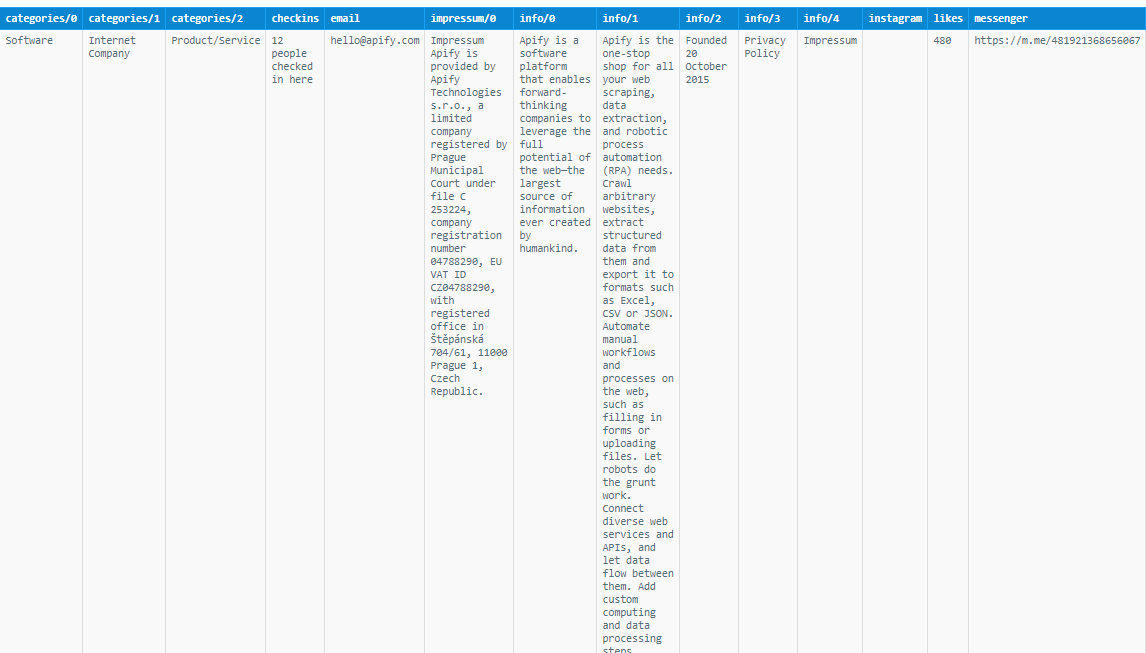Click the instagram column header
Image resolution: width=1146 pixels, height=653 pixels.
click(895, 18)
